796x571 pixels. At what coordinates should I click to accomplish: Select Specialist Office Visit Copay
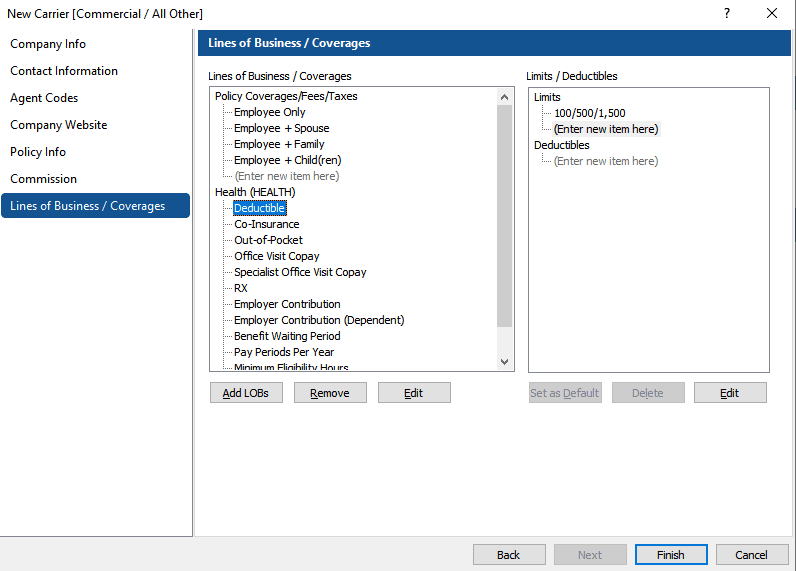point(300,272)
